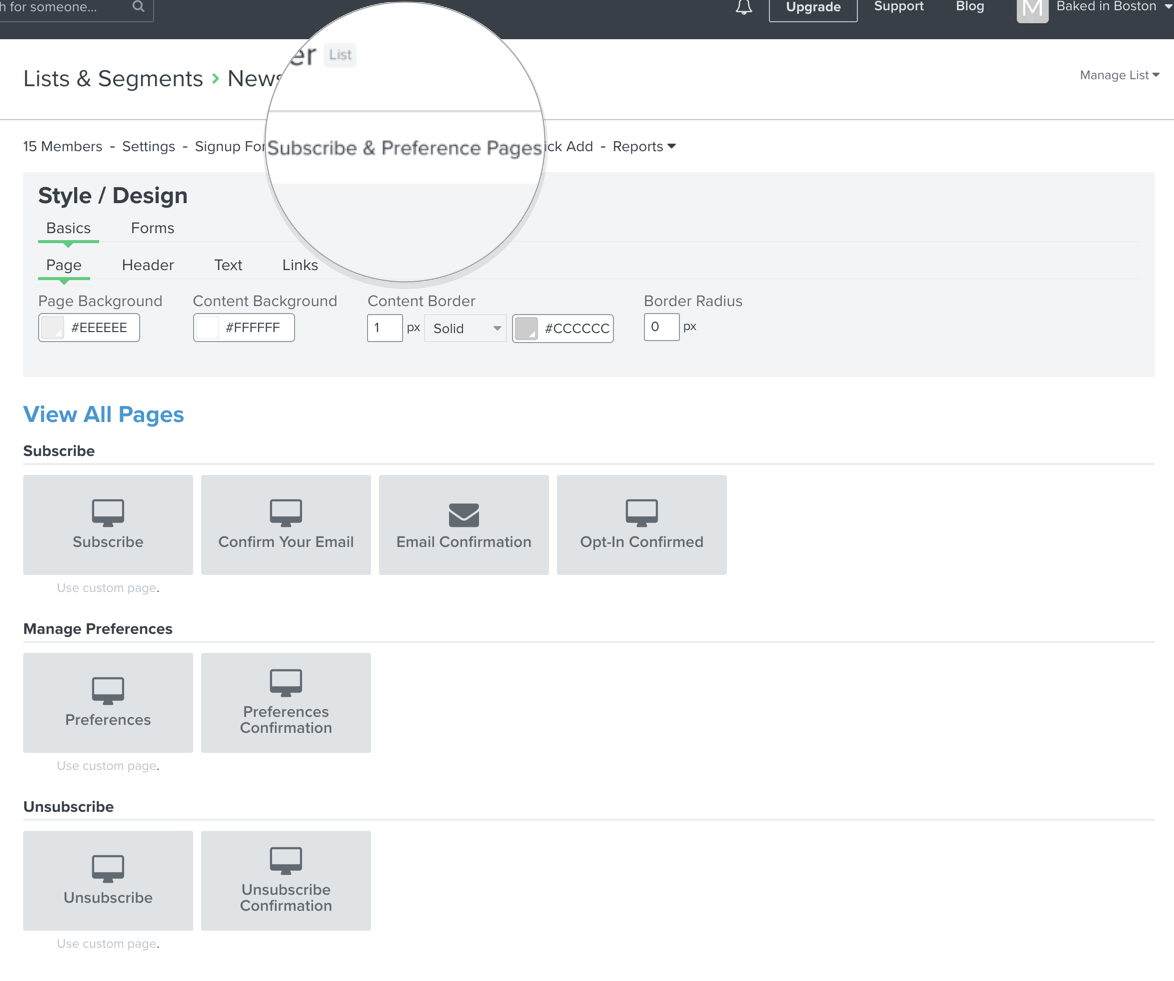Viewport: 1174px width, 981px height.
Task: Click Use custom page under Unsubscribe tile
Action: (x=108, y=944)
